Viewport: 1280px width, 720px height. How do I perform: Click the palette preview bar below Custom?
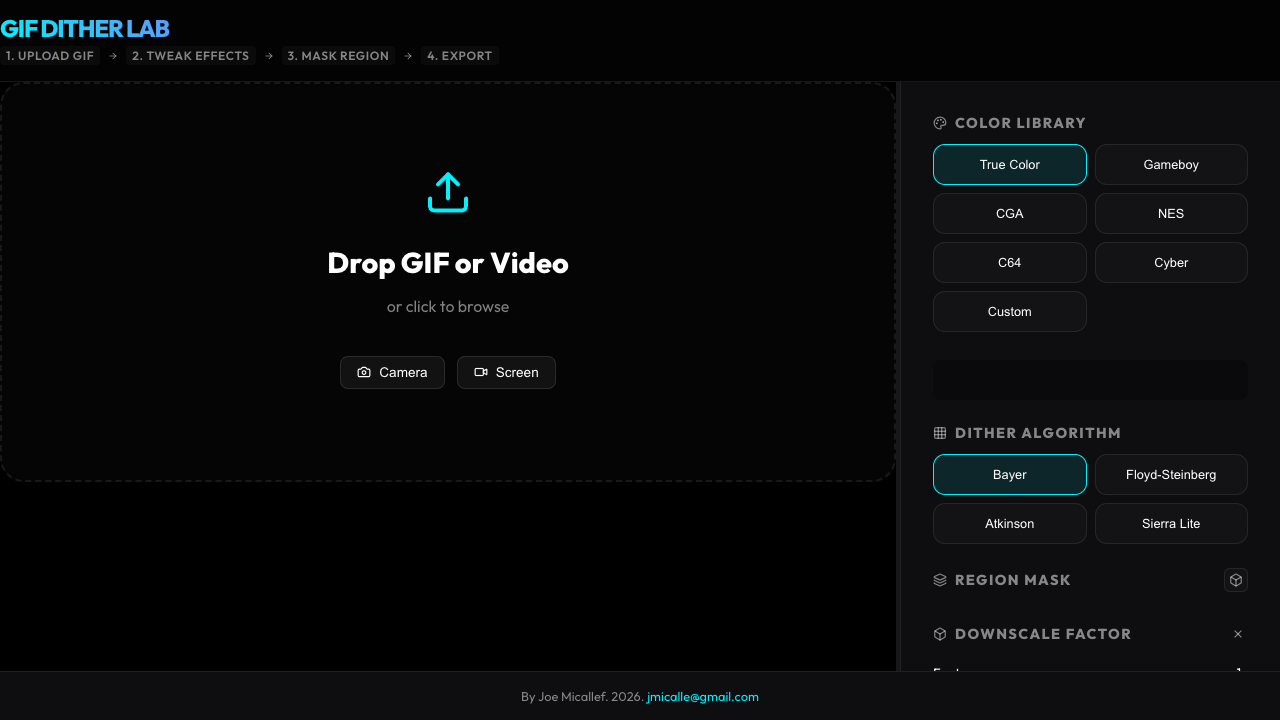coord(1090,380)
